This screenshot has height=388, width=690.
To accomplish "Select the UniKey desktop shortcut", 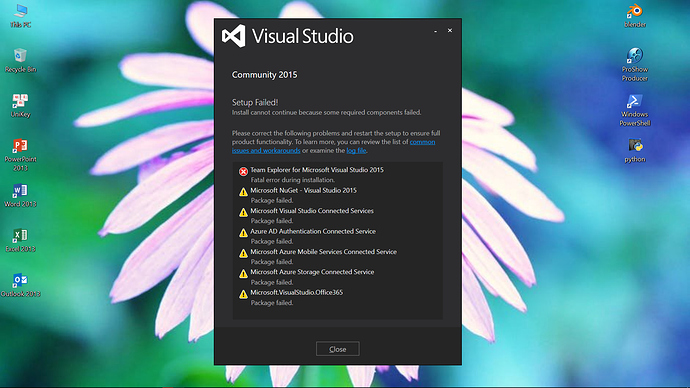I will pos(20,106).
